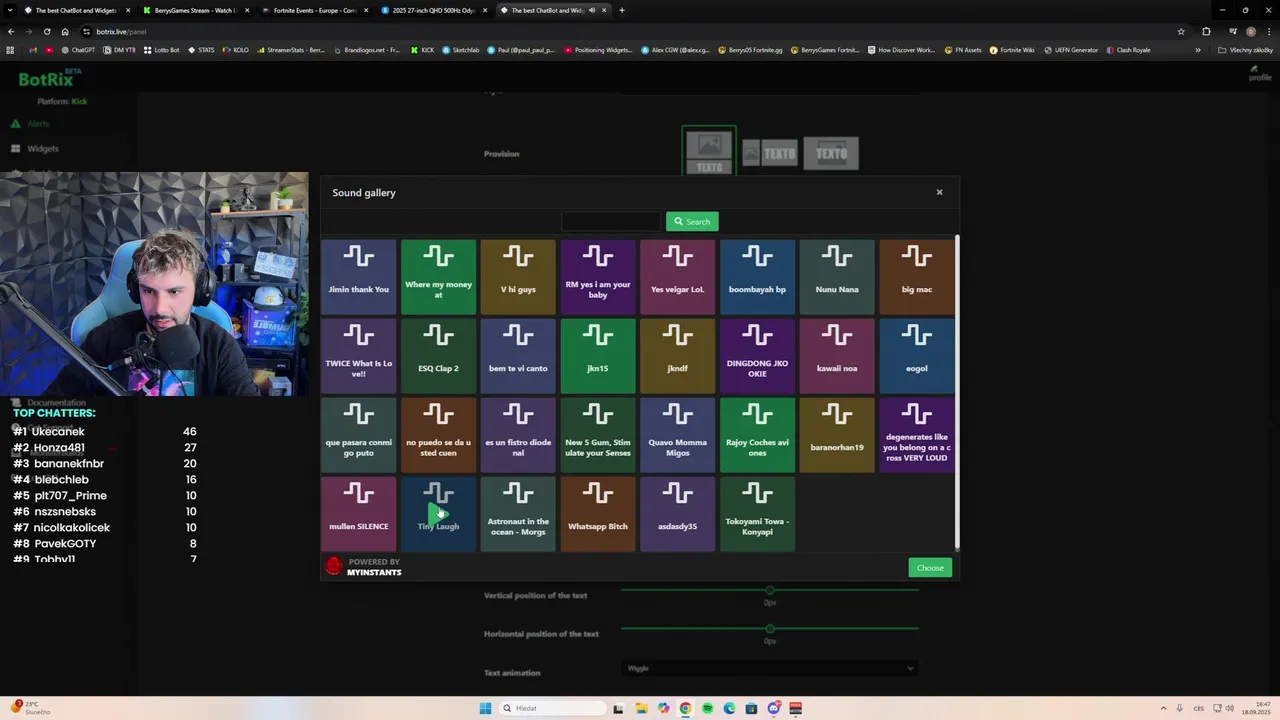This screenshot has width=1280, height=720.
Task: Open Spotify from the taskbar
Action: (707, 708)
